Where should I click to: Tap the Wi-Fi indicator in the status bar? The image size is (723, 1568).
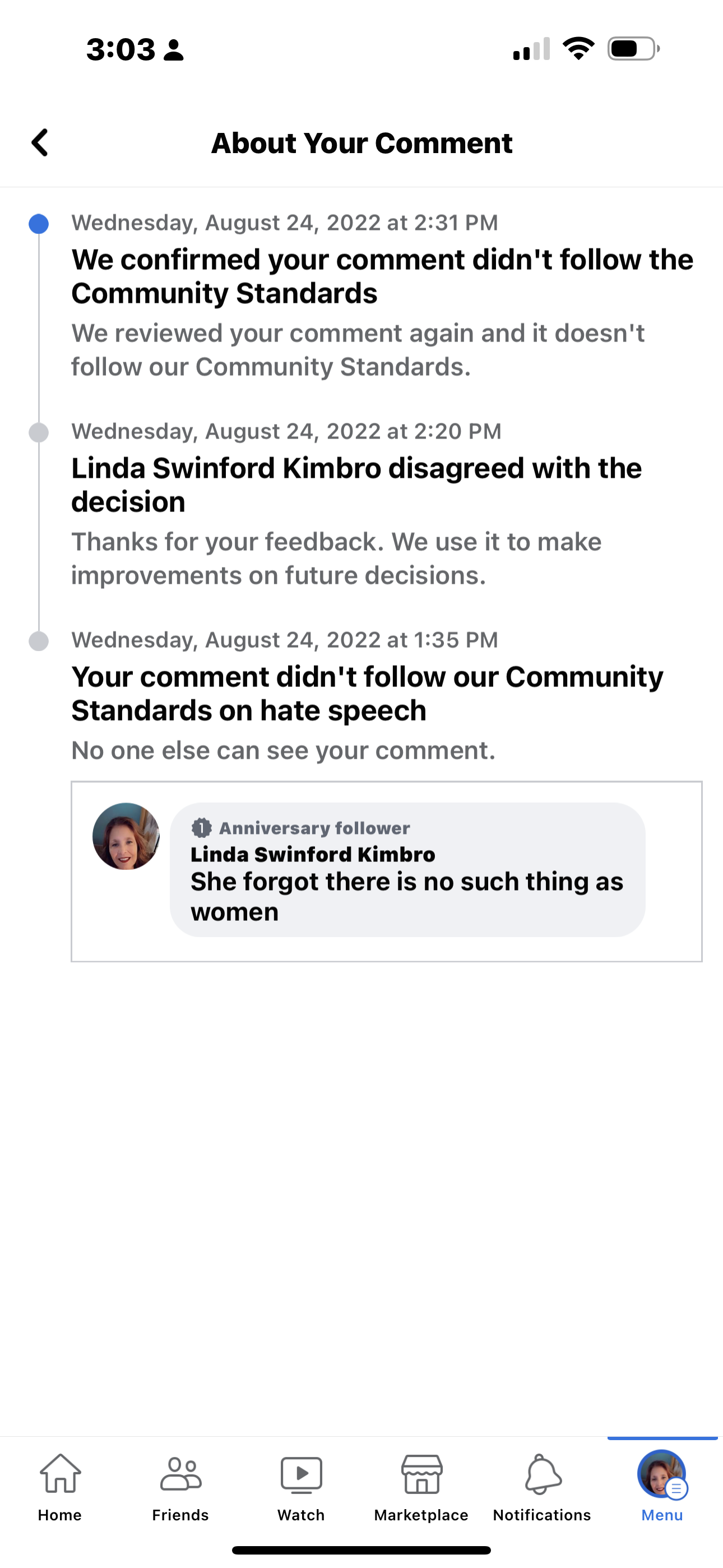pyautogui.click(x=579, y=49)
